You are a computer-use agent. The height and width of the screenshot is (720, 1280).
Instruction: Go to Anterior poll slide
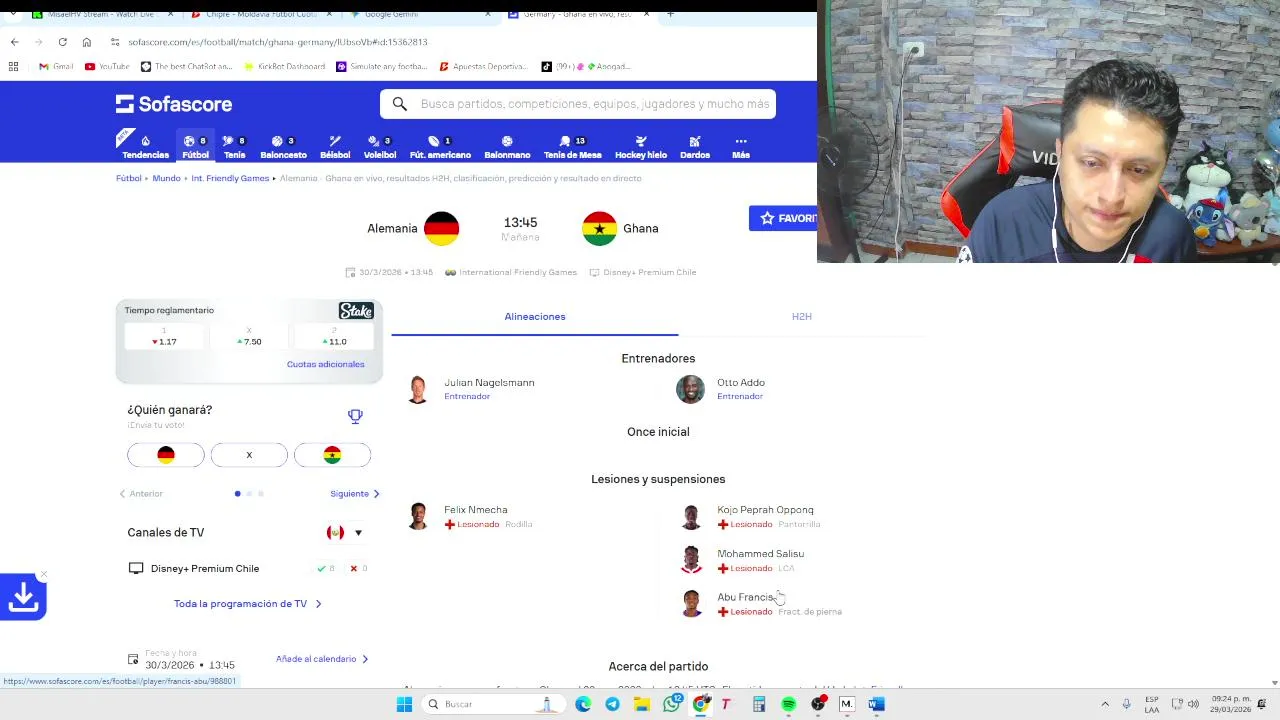141,493
